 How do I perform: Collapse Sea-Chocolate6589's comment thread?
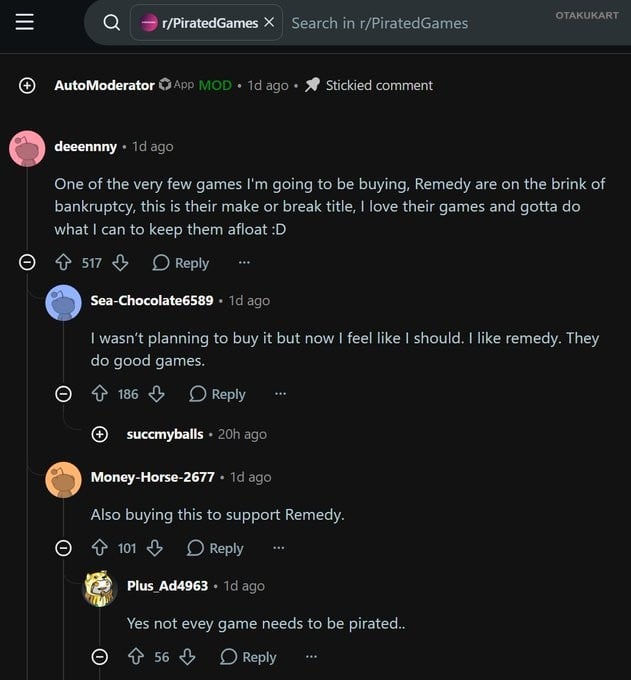coord(63,394)
